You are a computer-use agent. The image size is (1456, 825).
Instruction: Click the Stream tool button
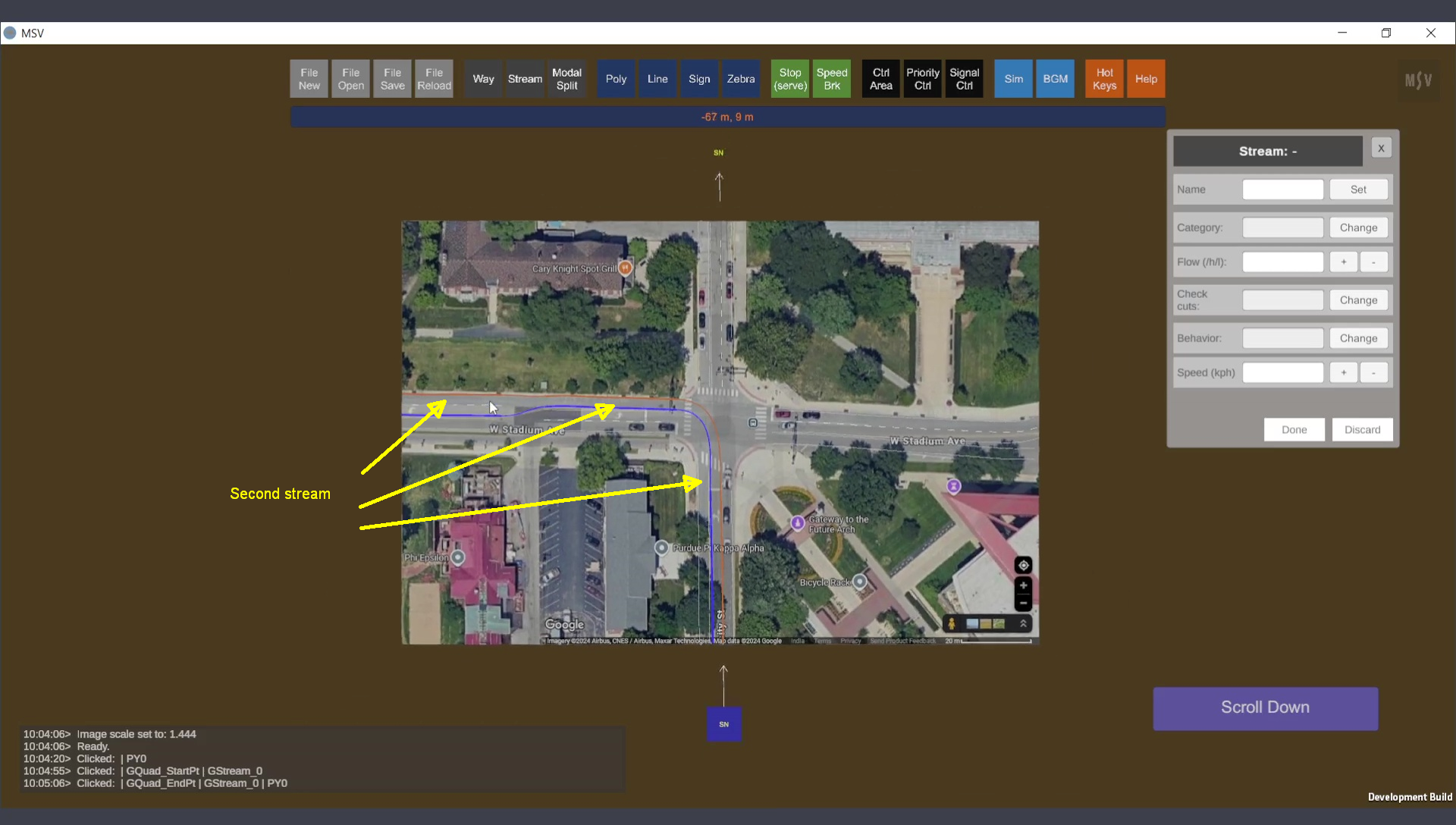coord(525,79)
